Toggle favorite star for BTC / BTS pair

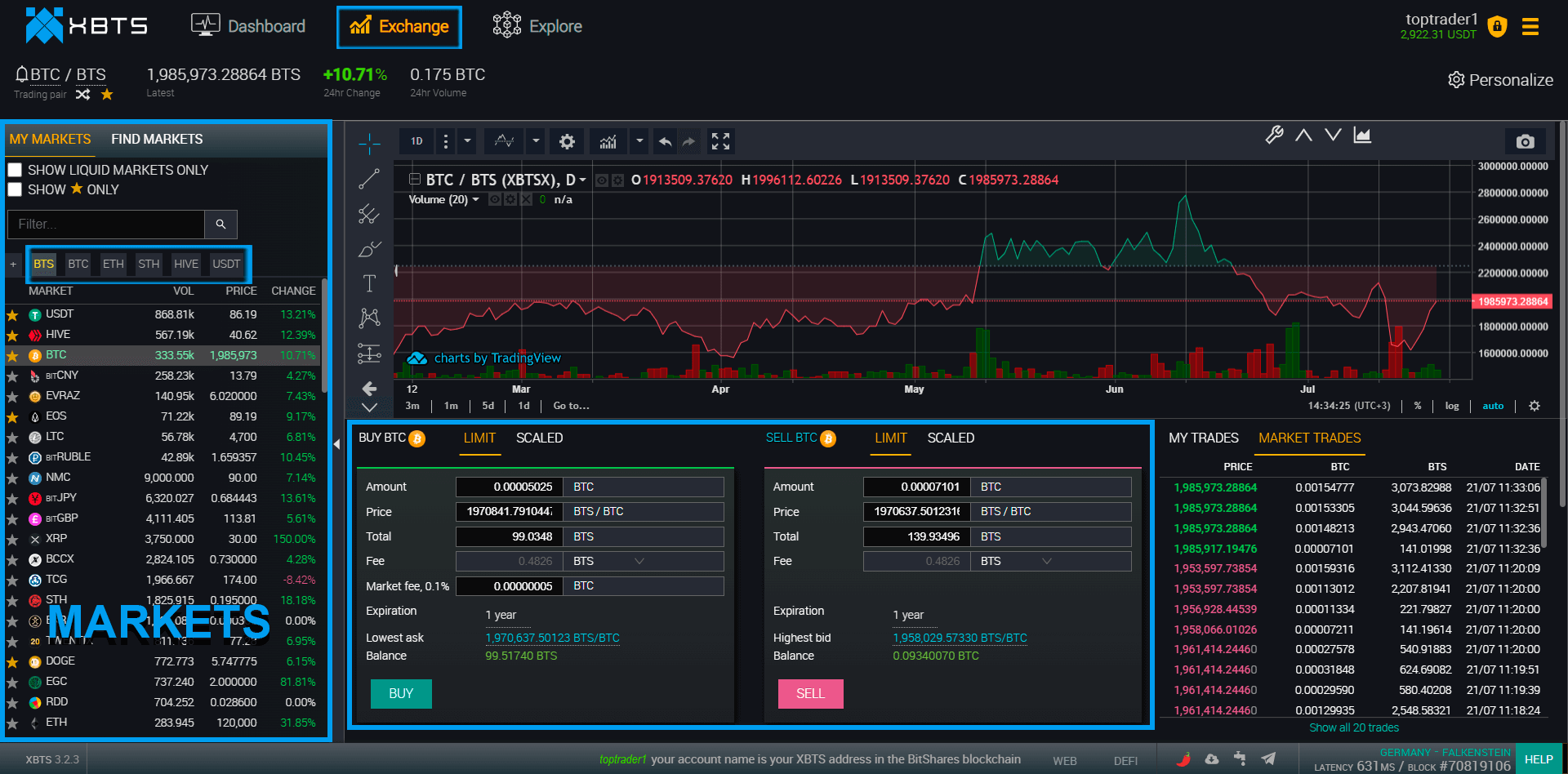107,95
